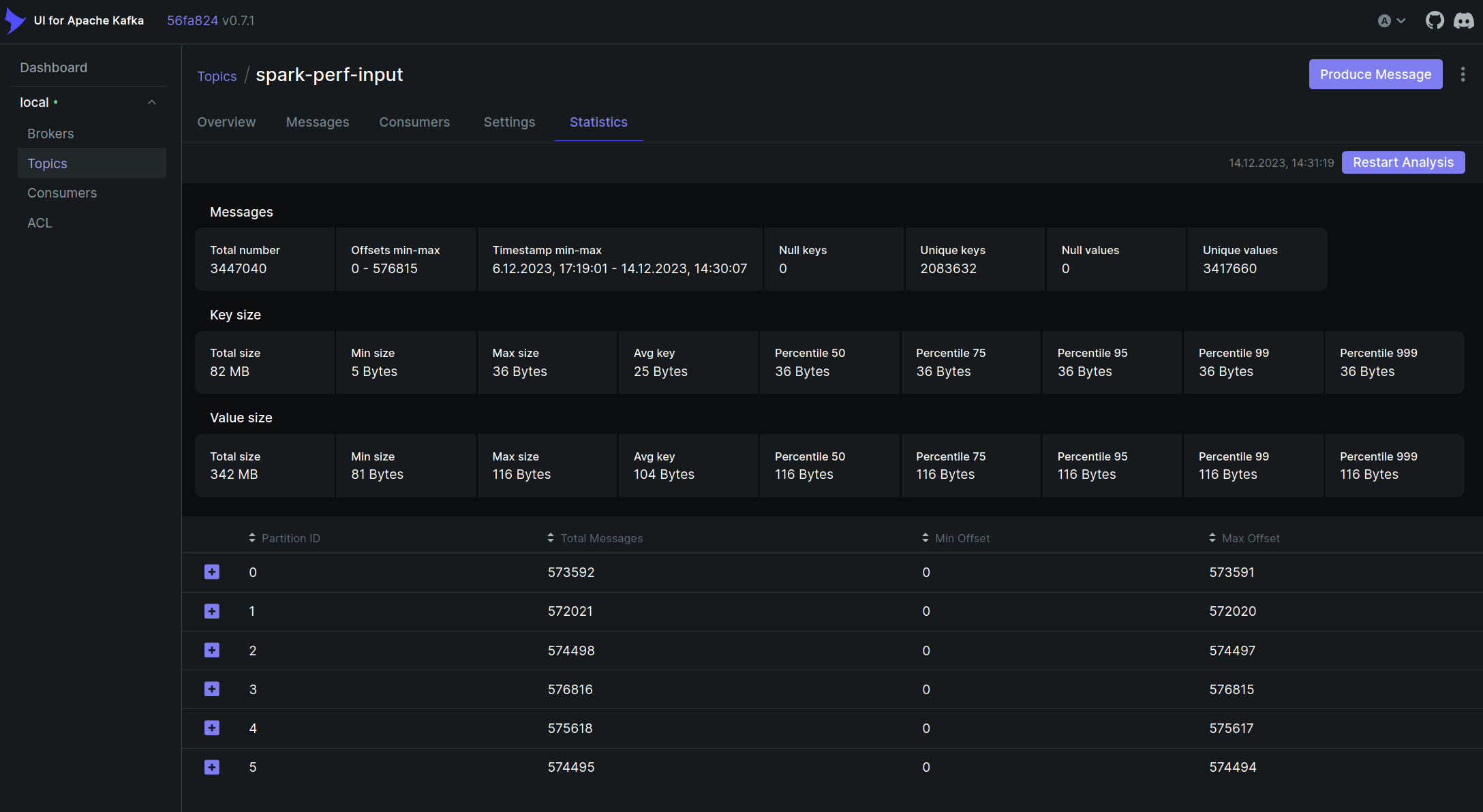
Task: Sort table by Partition ID
Action: [x=284, y=538]
